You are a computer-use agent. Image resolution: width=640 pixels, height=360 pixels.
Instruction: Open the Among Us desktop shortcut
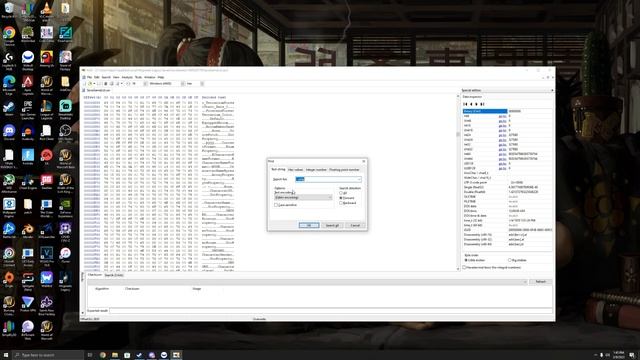pos(47,59)
